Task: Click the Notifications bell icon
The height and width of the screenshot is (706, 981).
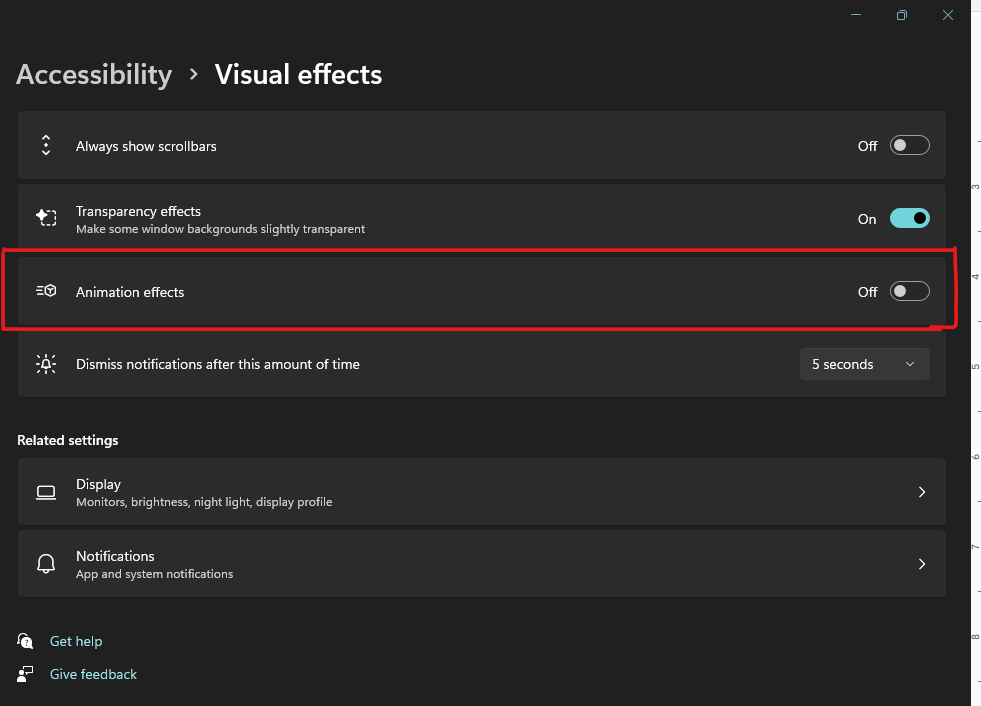Action: [x=46, y=563]
